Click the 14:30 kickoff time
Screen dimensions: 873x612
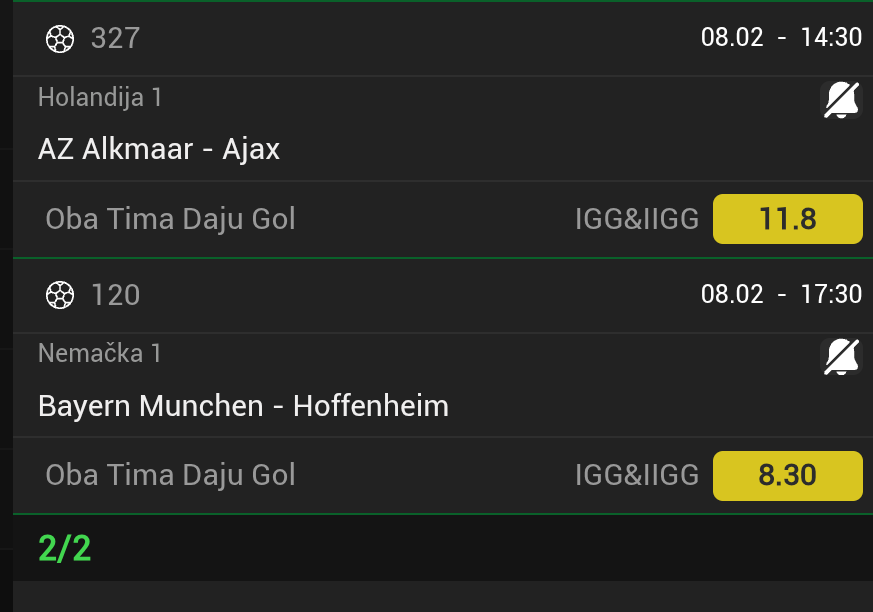point(830,38)
